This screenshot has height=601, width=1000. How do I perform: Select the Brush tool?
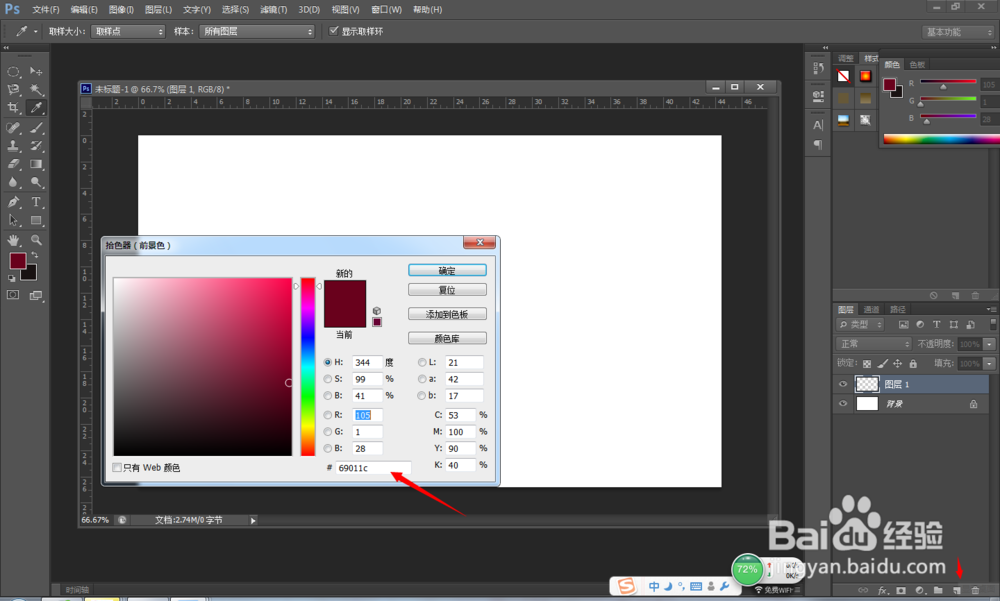36,128
